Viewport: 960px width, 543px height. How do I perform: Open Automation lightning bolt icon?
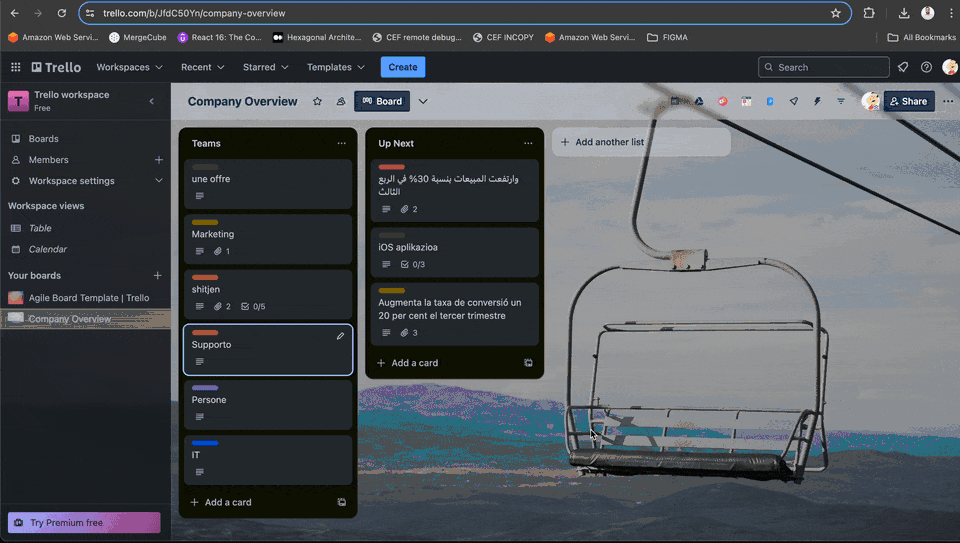coord(817,102)
